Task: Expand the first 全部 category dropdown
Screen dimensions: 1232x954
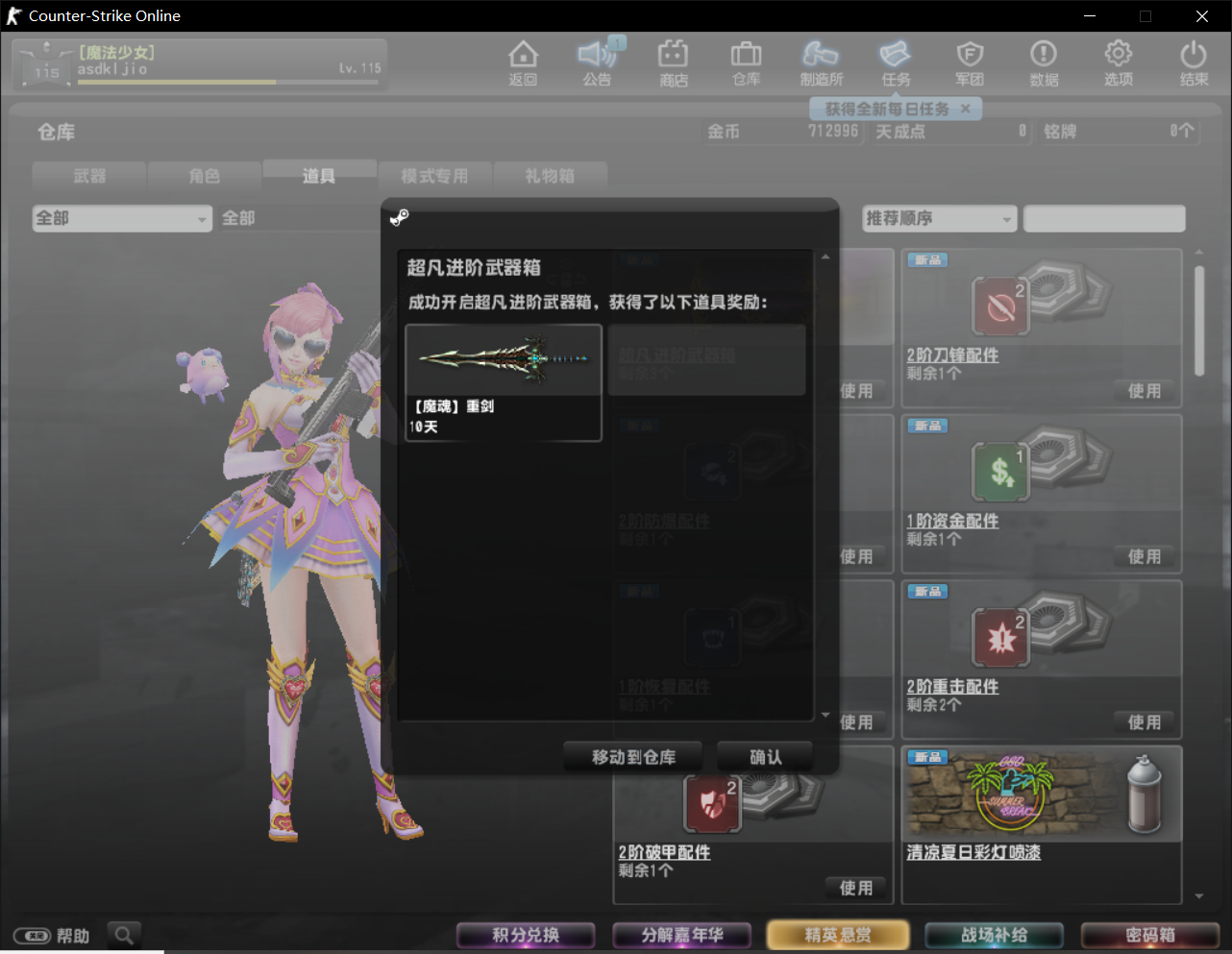Action: 122,218
